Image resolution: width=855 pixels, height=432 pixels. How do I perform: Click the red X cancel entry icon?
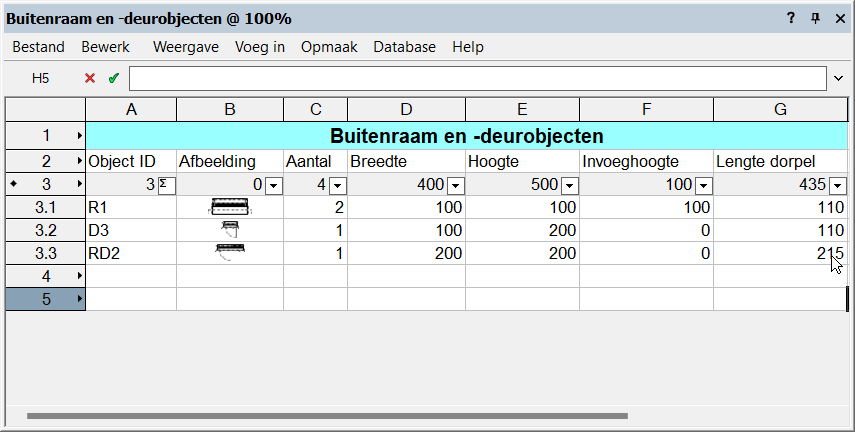tap(90, 78)
